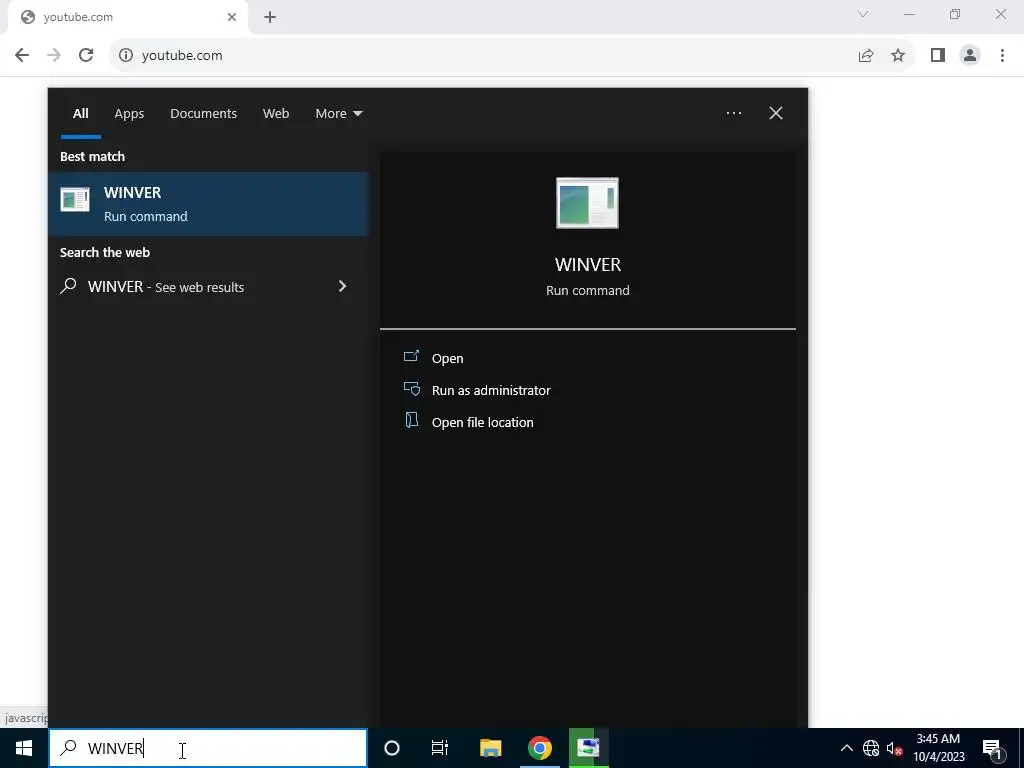Select the youtube.com browser tab
The image size is (1024, 768).
click(128, 17)
